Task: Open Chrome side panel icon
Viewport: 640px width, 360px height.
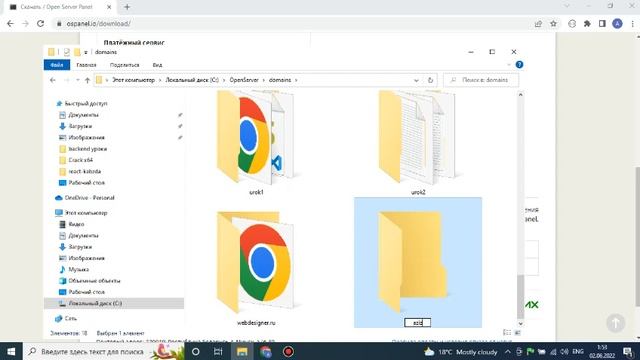Action: [602, 24]
